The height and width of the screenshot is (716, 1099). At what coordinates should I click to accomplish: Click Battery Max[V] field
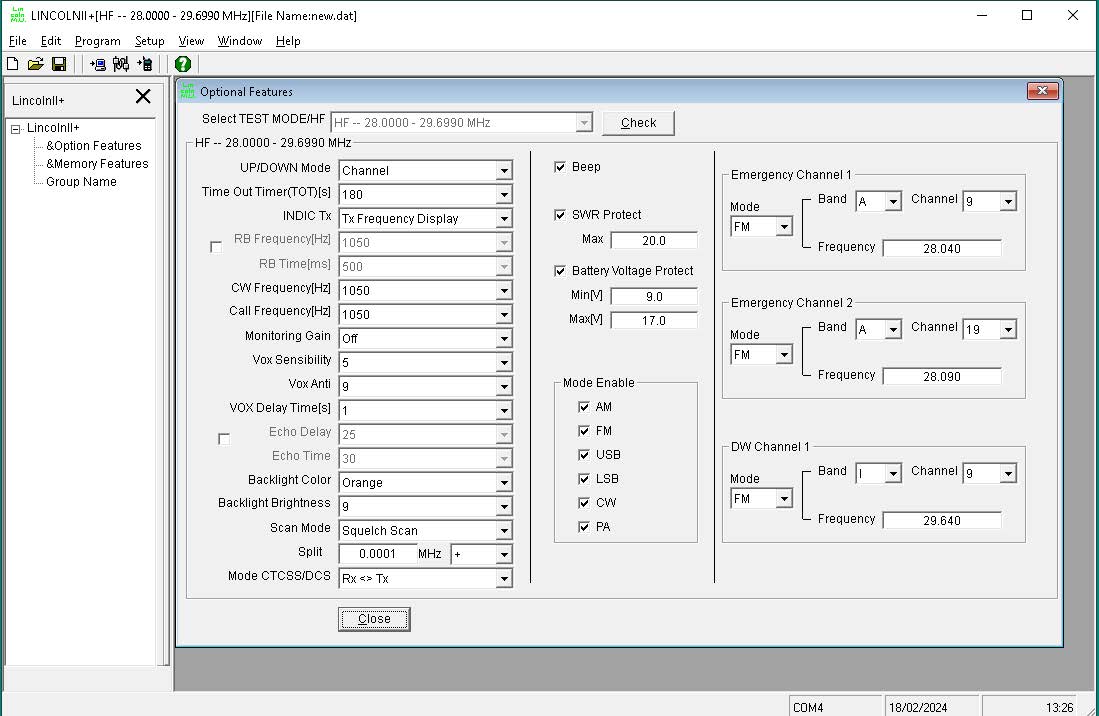tap(654, 320)
